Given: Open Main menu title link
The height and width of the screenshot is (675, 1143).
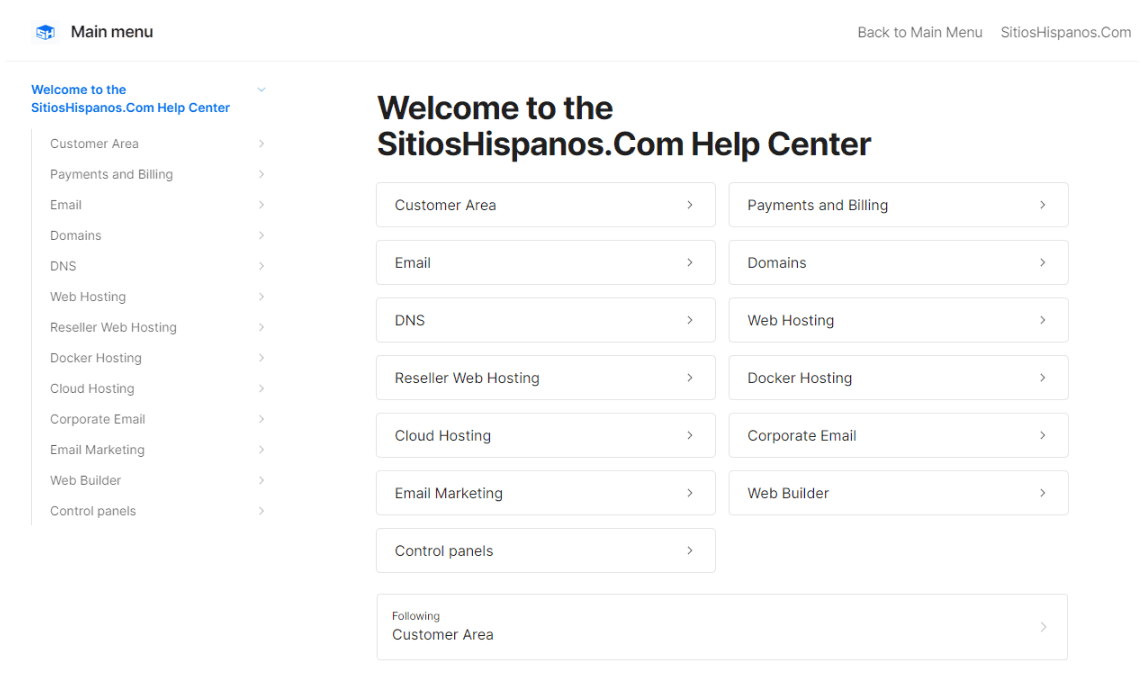Looking at the screenshot, I should (x=112, y=32).
